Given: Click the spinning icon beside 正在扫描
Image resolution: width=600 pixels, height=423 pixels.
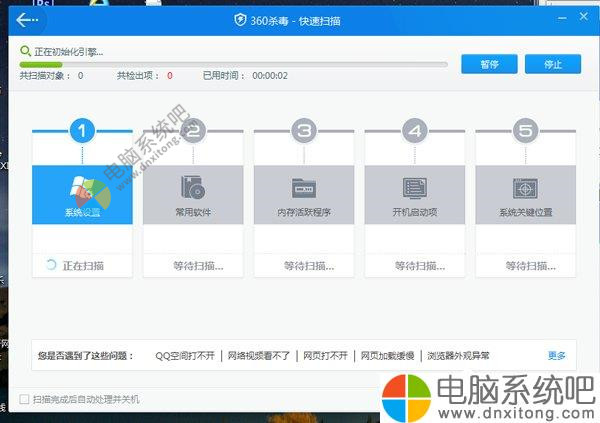Looking at the screenshot, I should click(51, 265).
